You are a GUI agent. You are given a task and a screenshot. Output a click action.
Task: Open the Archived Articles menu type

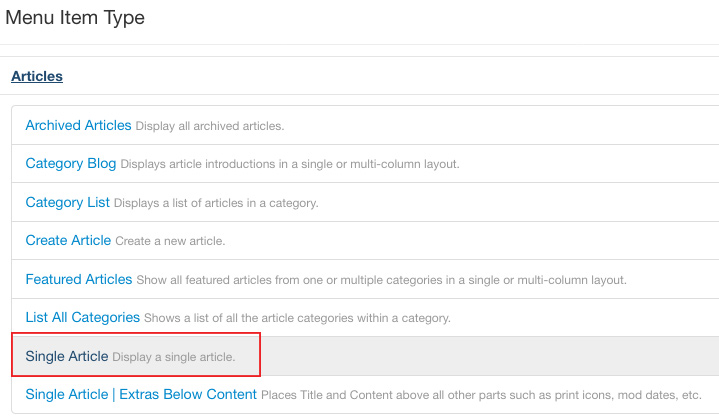pyautogui.click(x=78, y=125)
